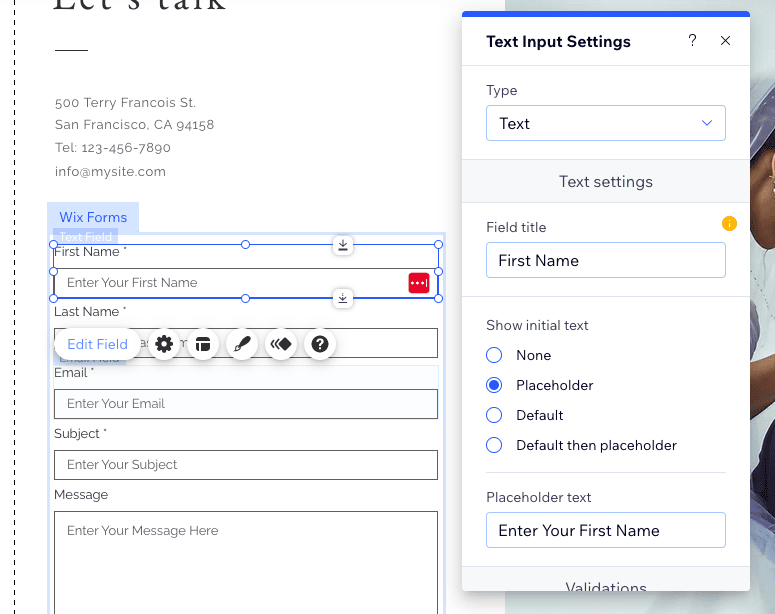
Task: Open the Help icon in field toolbar
Action: tap(320, 344)
